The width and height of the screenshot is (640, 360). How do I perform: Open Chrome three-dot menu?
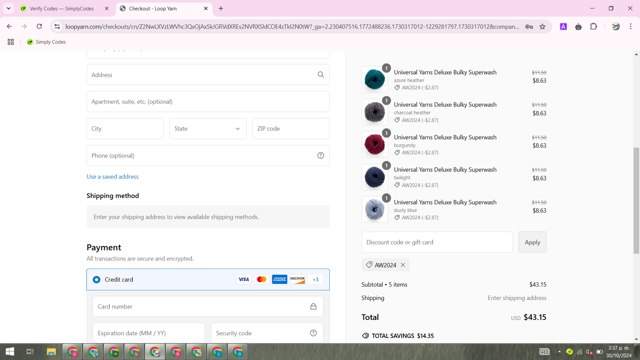[631, 27]
